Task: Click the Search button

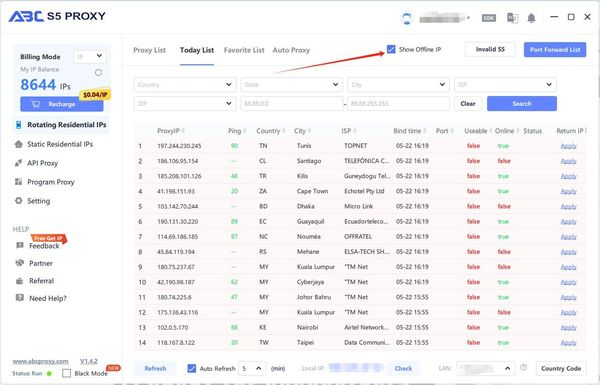Action: click(x=522, y=104)
